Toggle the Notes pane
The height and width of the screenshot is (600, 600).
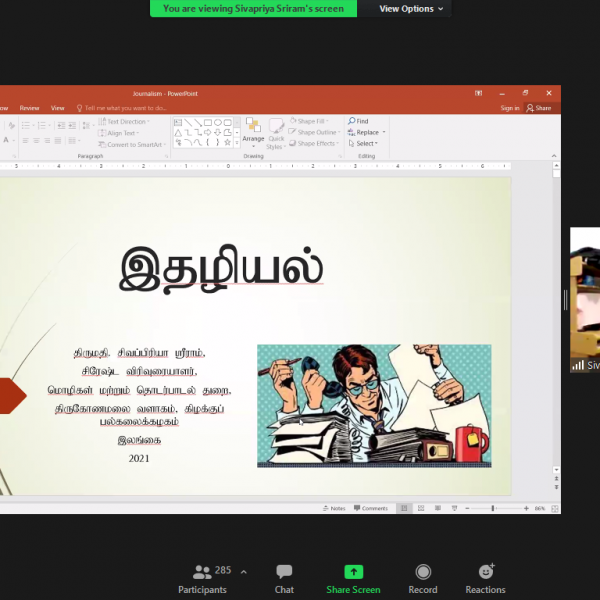(334, 508)
